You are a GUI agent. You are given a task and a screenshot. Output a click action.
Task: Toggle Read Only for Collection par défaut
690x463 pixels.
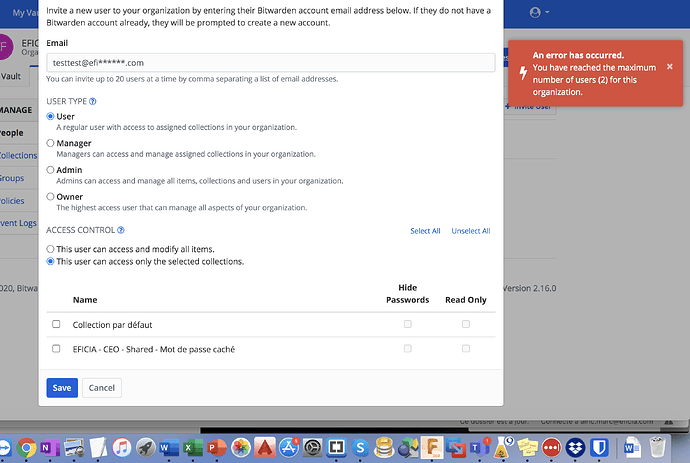click(466, 324)
